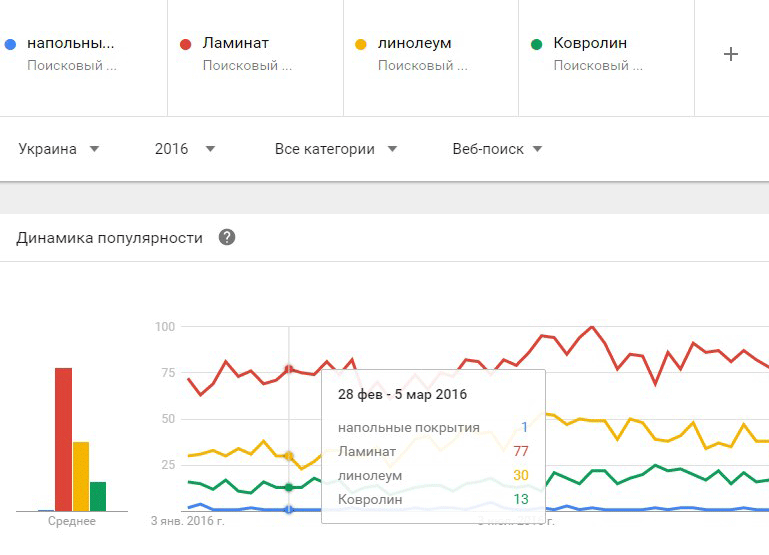Viewport: 769px width, 555px height.
Task: Open the Украина region dropdown
Action: [59, 149]
